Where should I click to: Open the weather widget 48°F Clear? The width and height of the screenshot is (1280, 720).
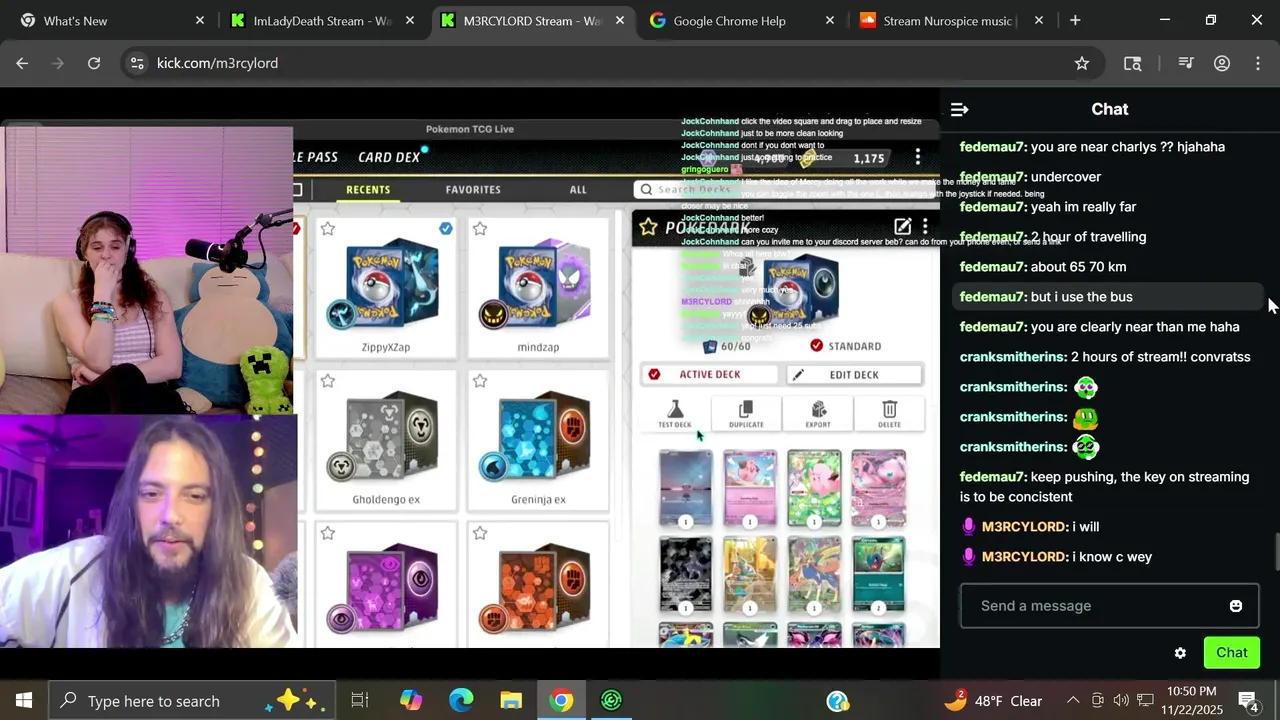click(x=993, y=701)
